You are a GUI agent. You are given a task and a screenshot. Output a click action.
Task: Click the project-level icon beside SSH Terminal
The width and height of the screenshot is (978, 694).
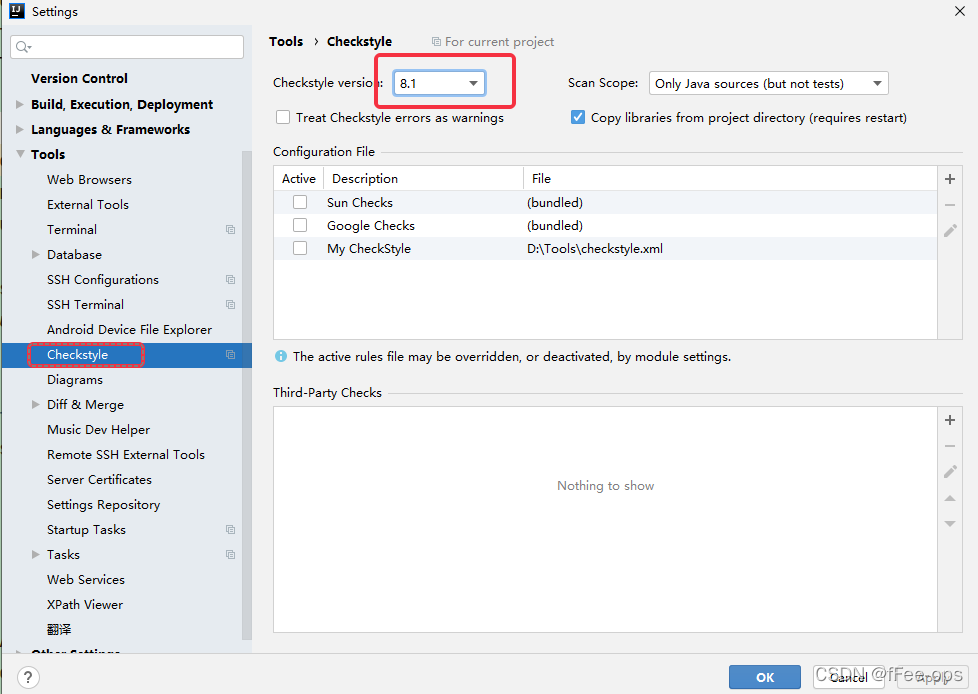point(230,304)
